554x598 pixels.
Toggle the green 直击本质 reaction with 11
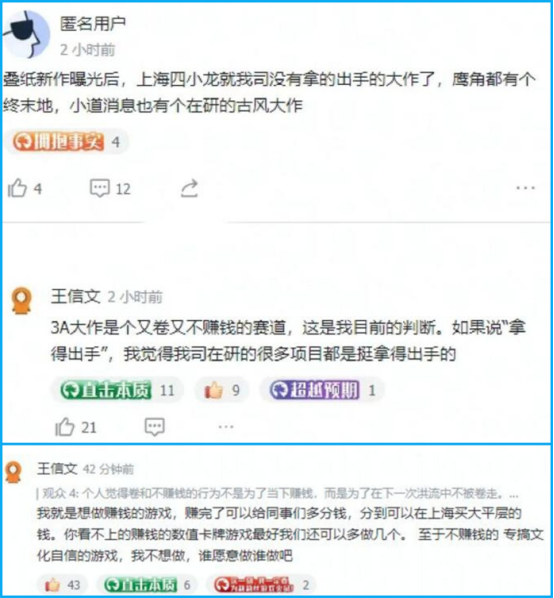tap(117, 390)
